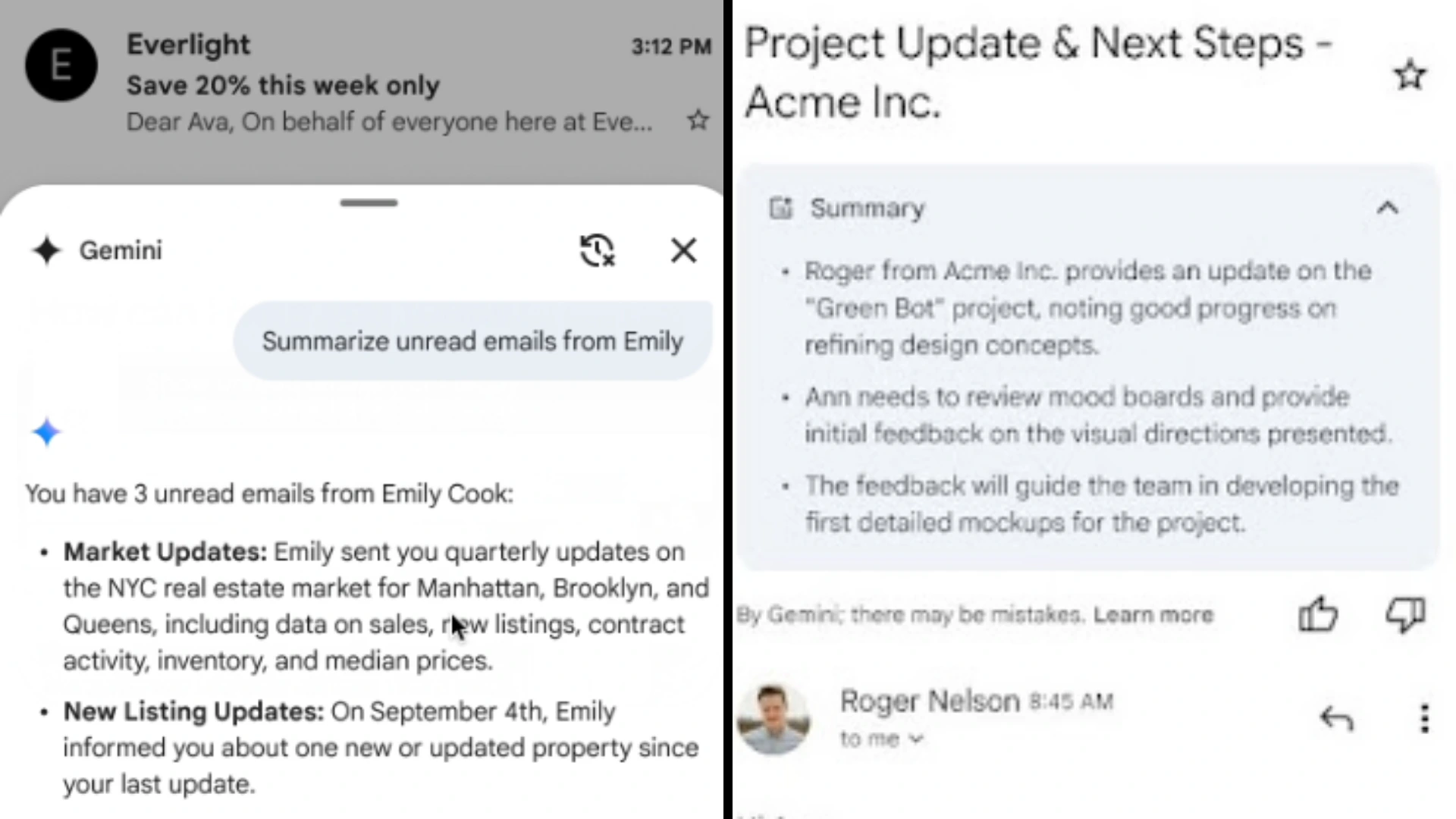Collapse the Summary card chevron
The image size is (1456, 819).
tap(1387, 208)
